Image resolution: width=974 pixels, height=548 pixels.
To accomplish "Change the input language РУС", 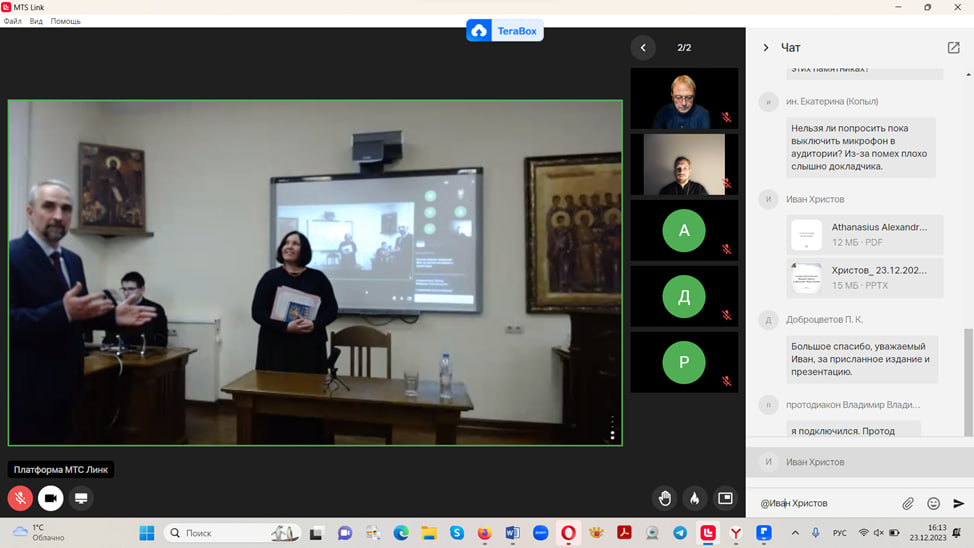I will [839, 533].
